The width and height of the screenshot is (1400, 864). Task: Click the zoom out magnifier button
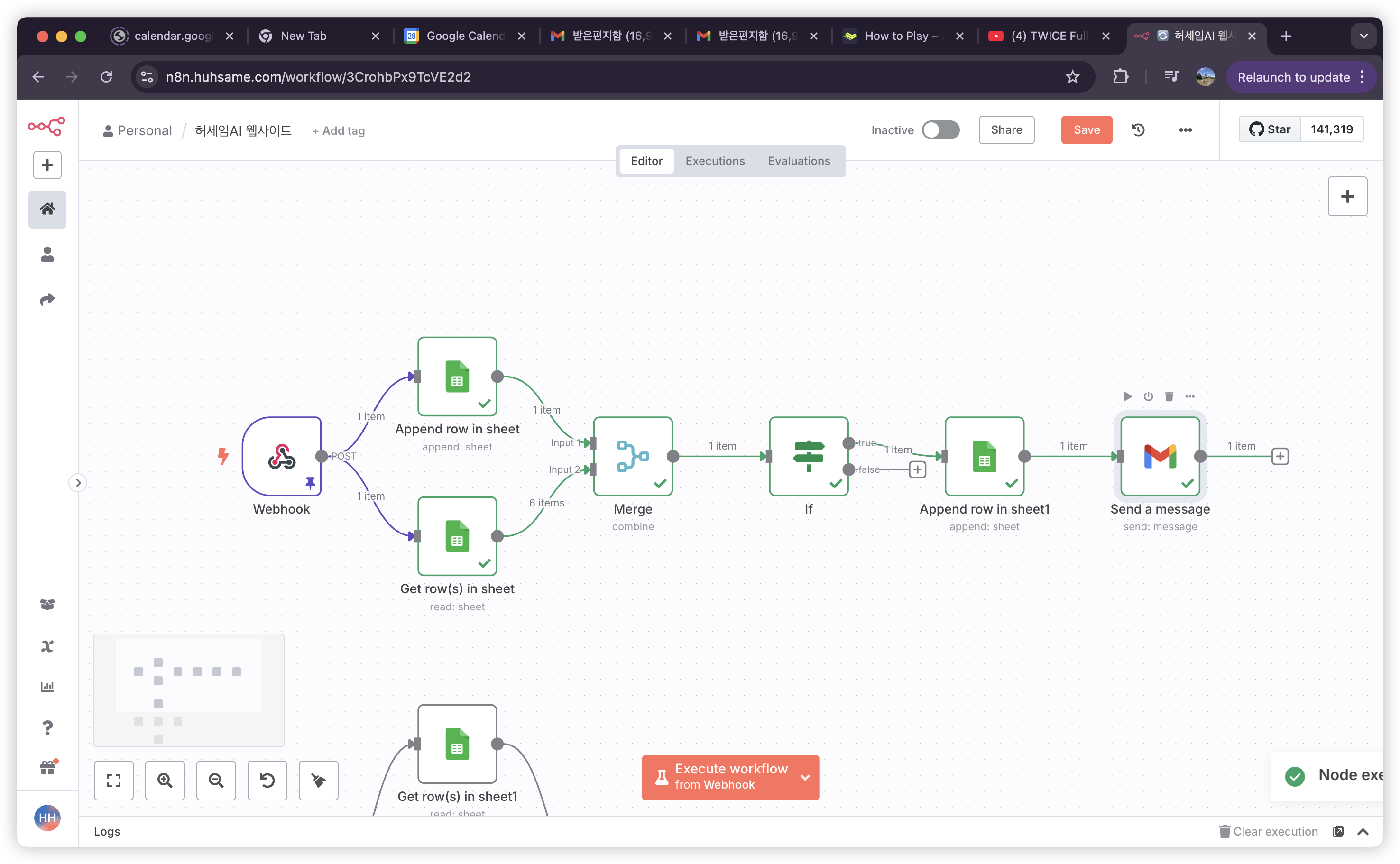pos(216,780)
